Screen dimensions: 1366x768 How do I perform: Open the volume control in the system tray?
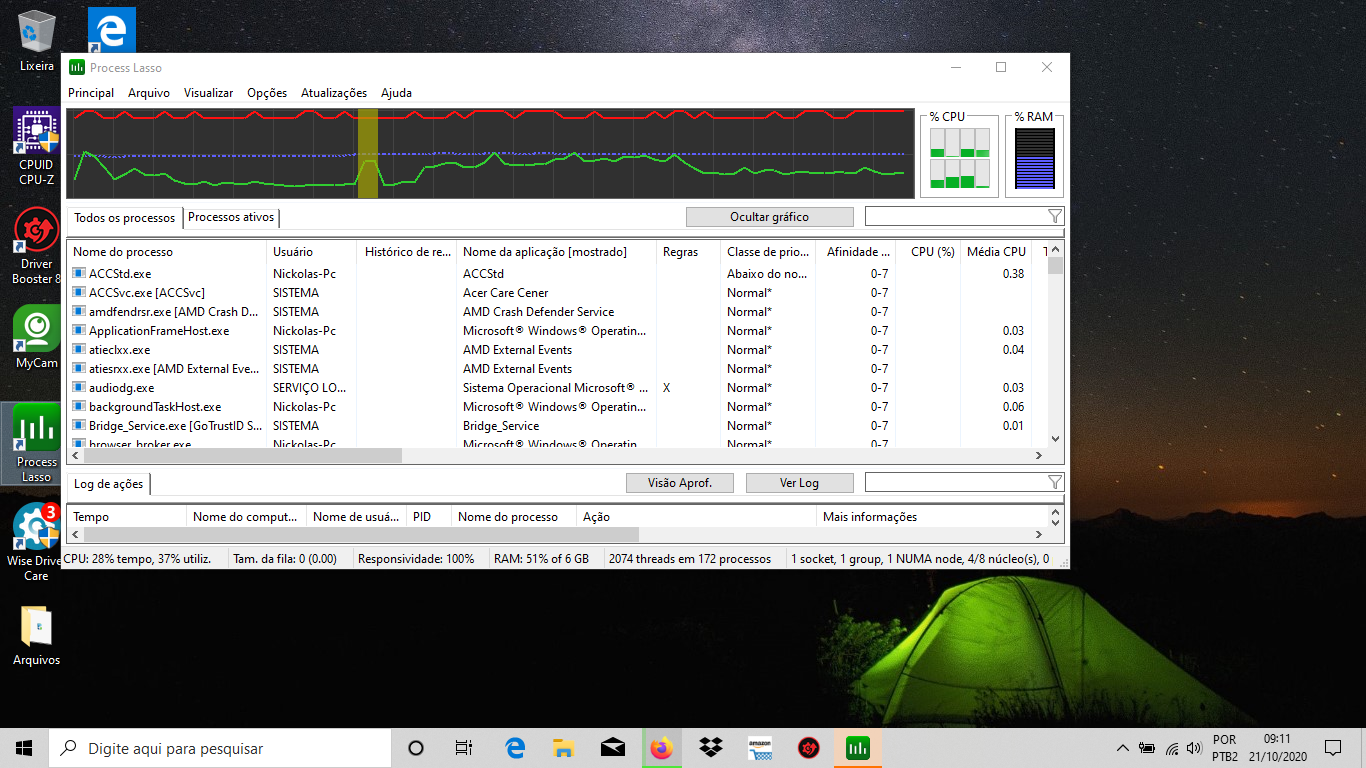1194,748
